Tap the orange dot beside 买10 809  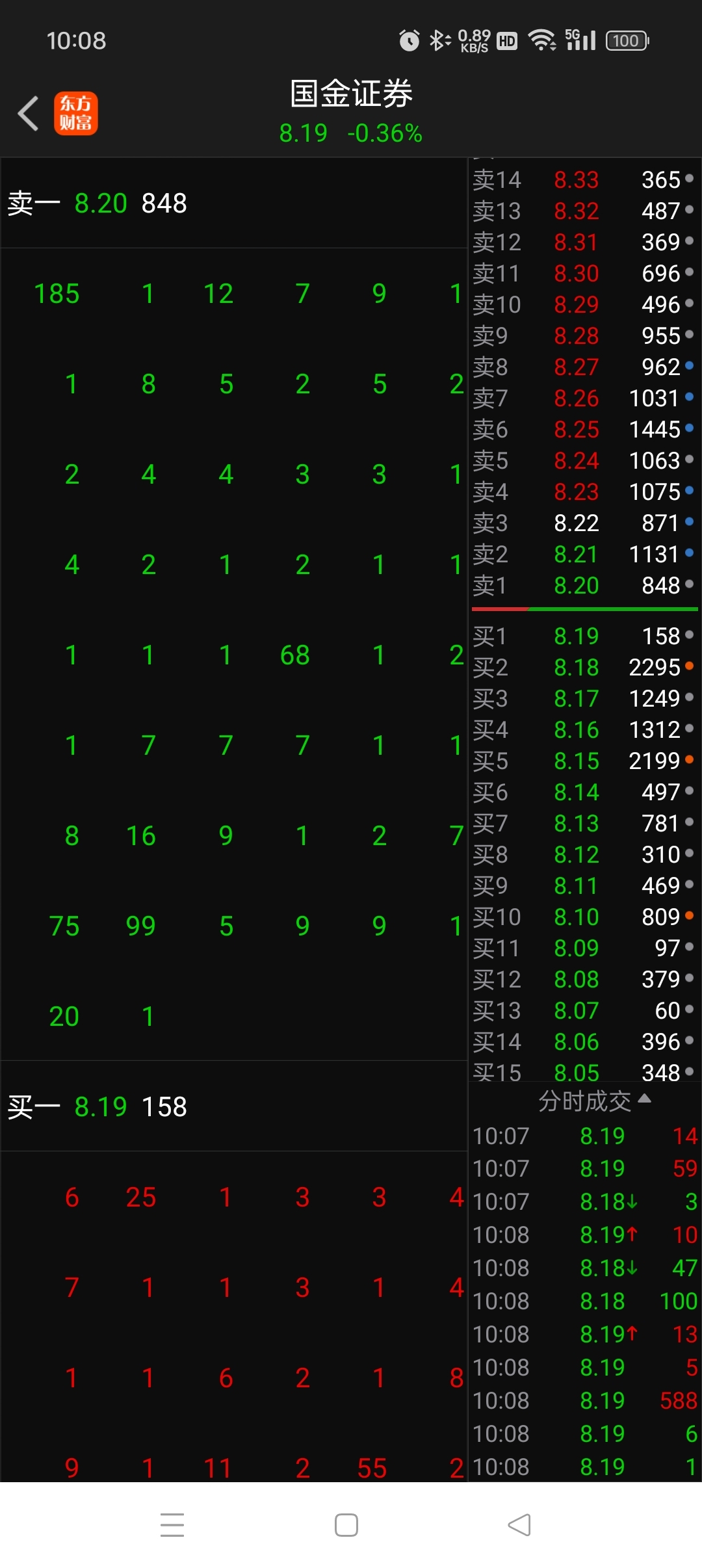[689, 915]
